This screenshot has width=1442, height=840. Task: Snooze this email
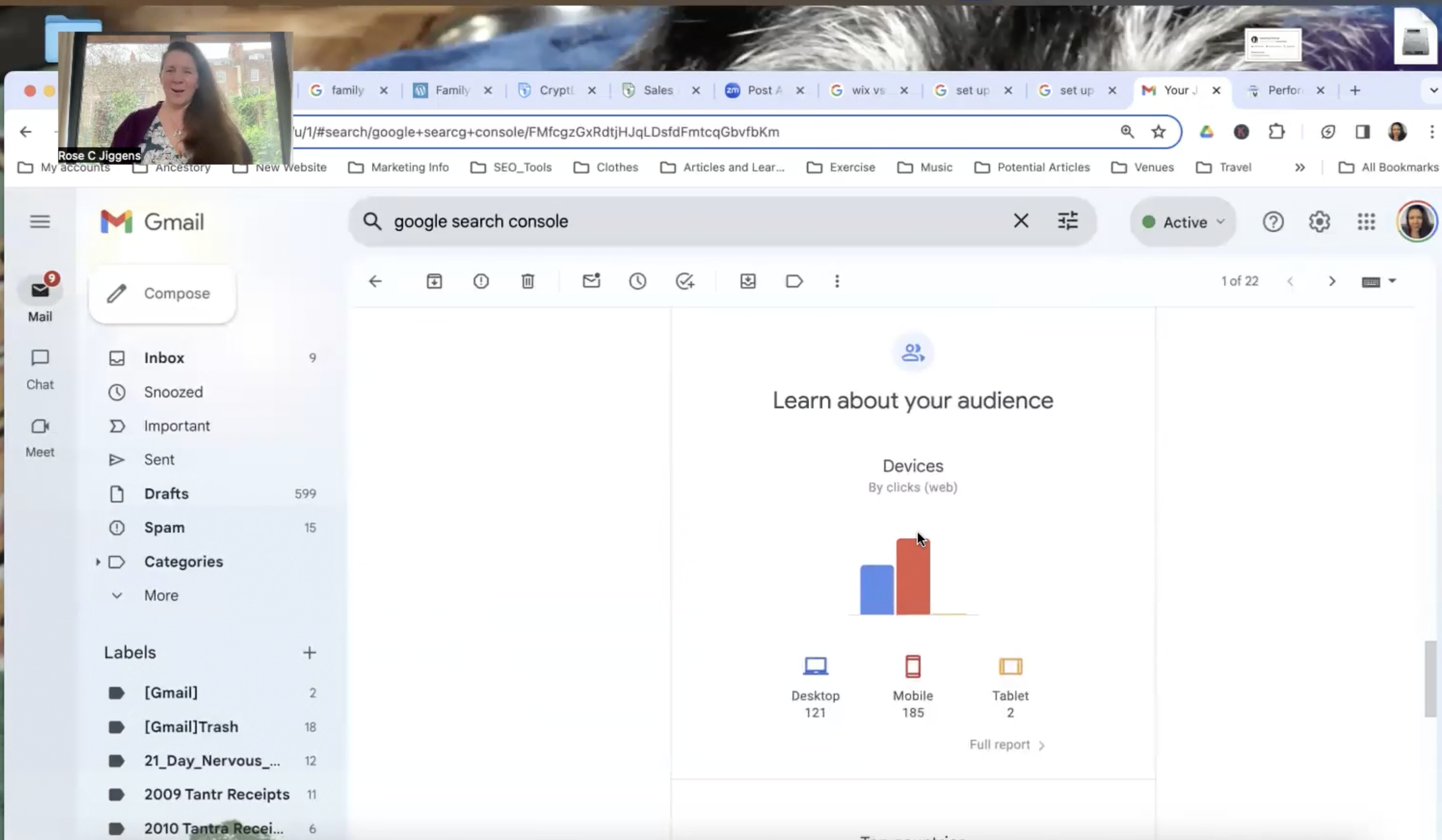point(637,281)
